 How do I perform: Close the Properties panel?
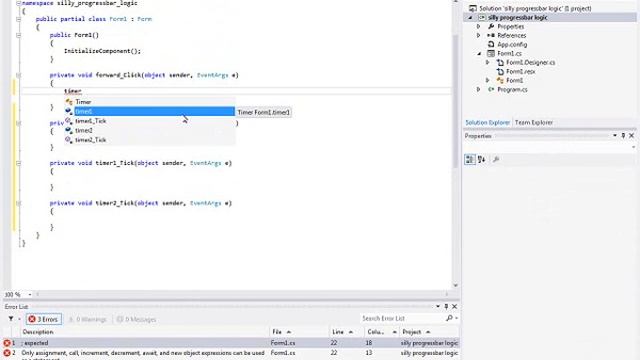coord(631,136)
